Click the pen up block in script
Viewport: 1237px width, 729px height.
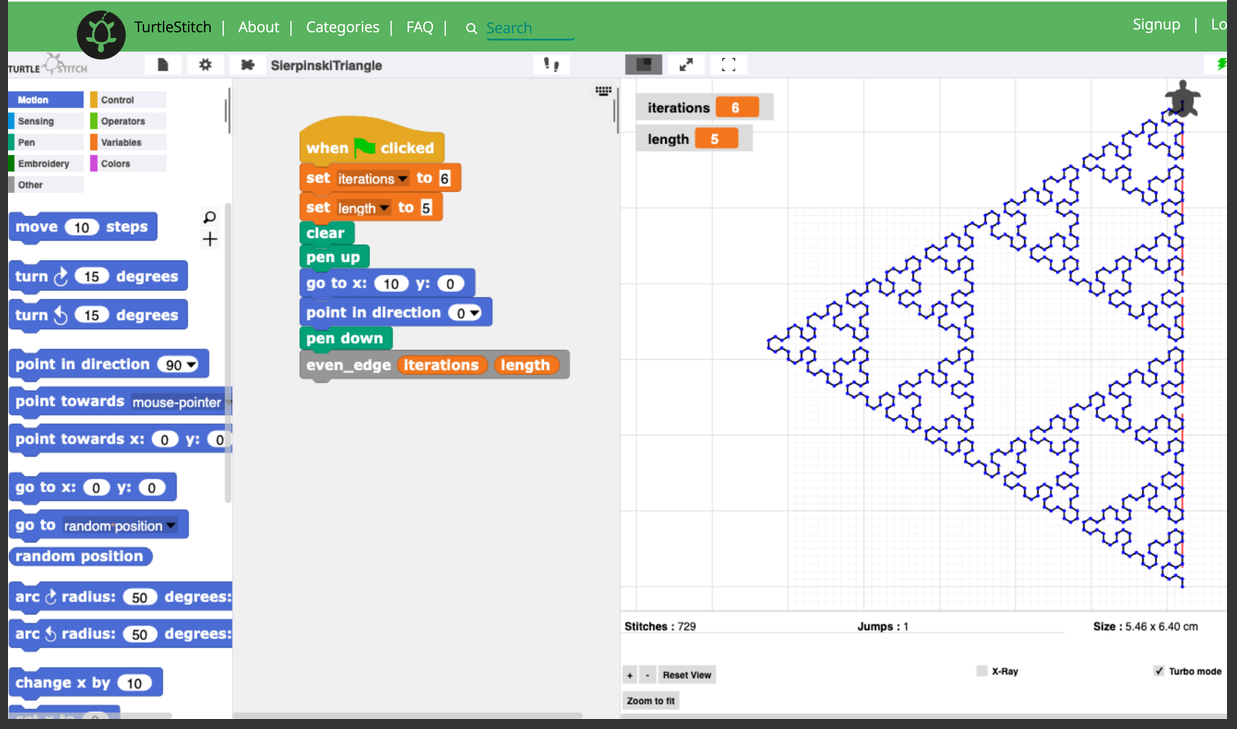point(334,257)
